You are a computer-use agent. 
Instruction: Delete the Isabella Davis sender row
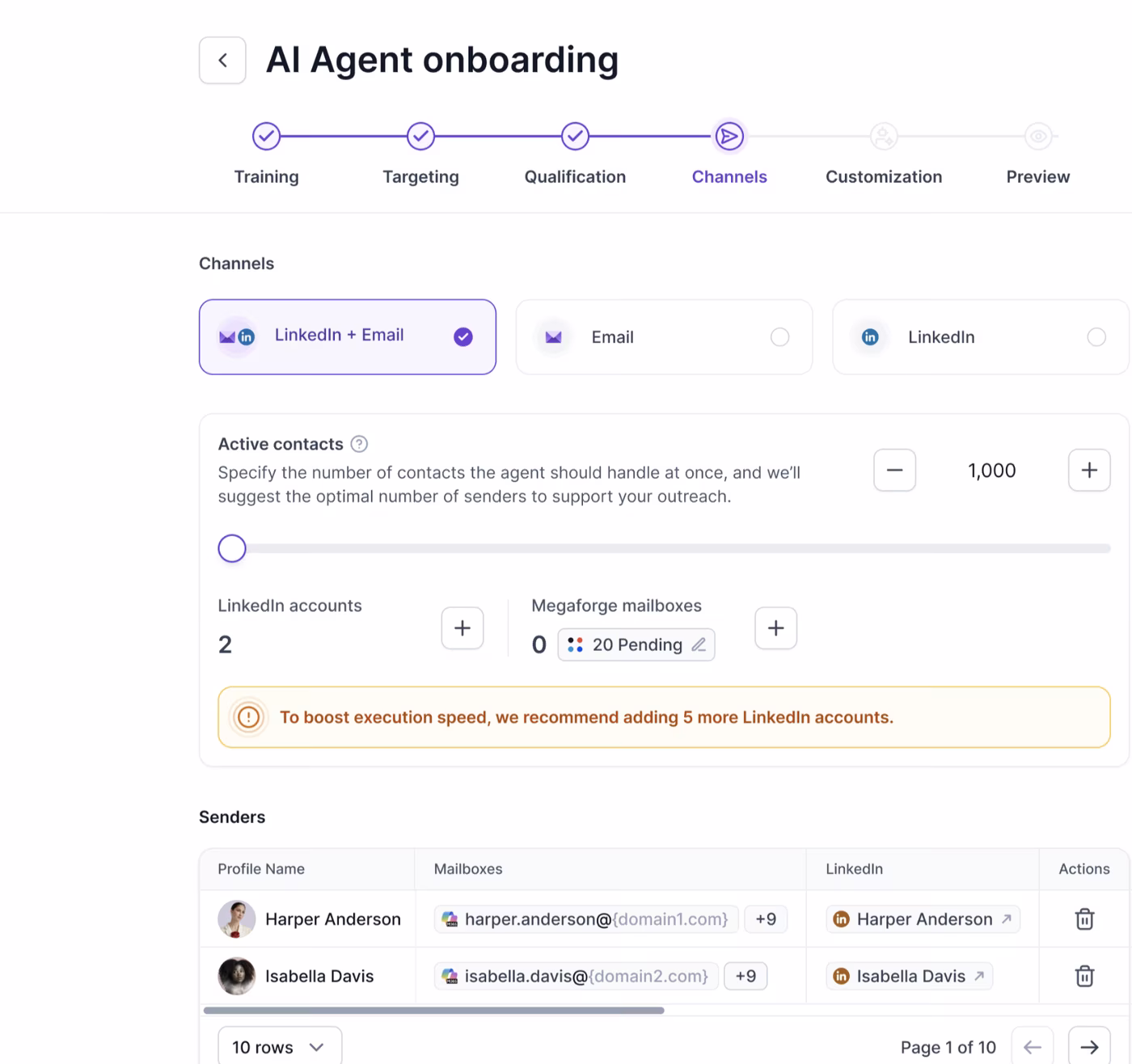[1084, 976]
